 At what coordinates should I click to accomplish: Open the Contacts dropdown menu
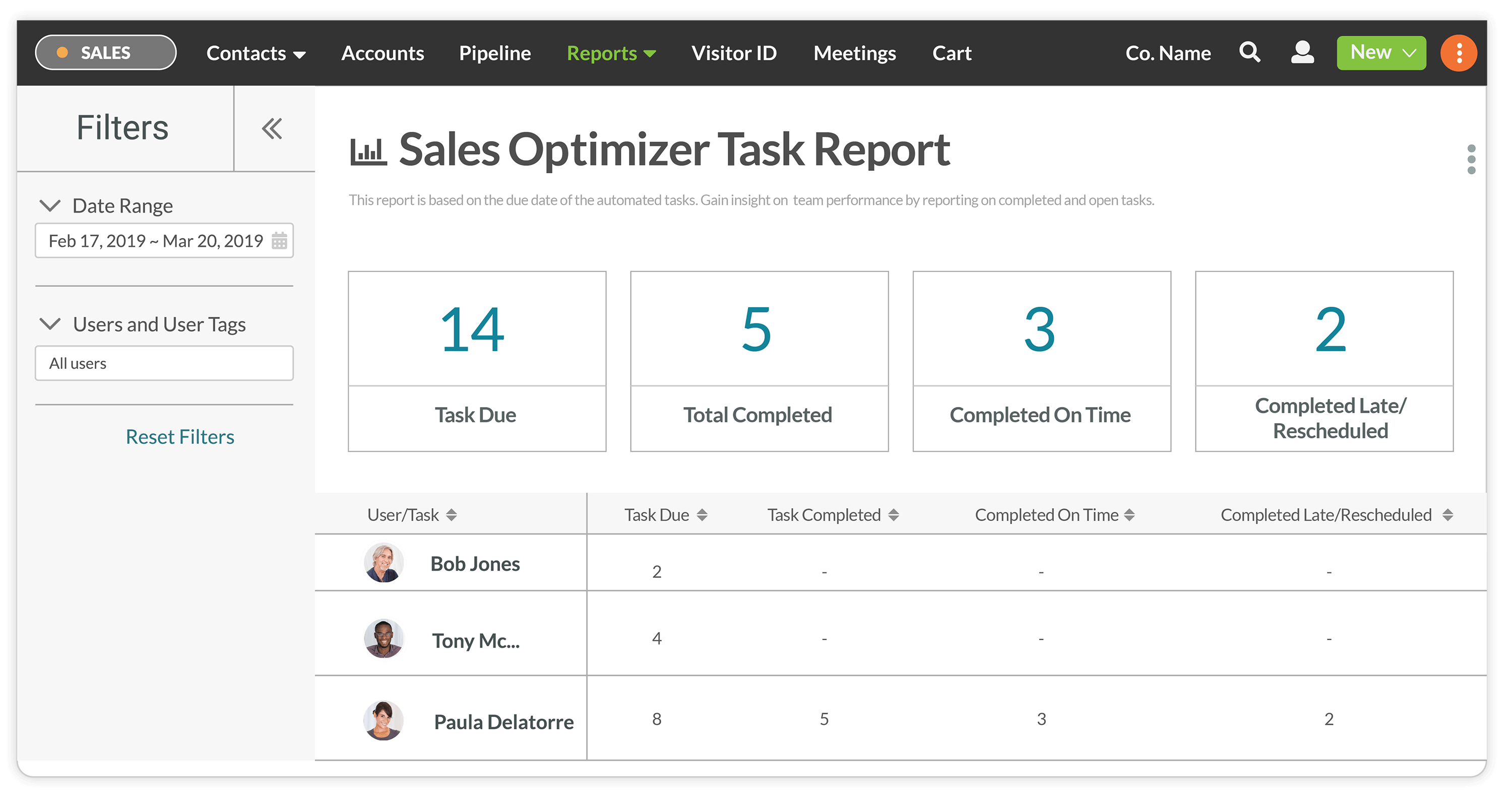pos(256,53)
